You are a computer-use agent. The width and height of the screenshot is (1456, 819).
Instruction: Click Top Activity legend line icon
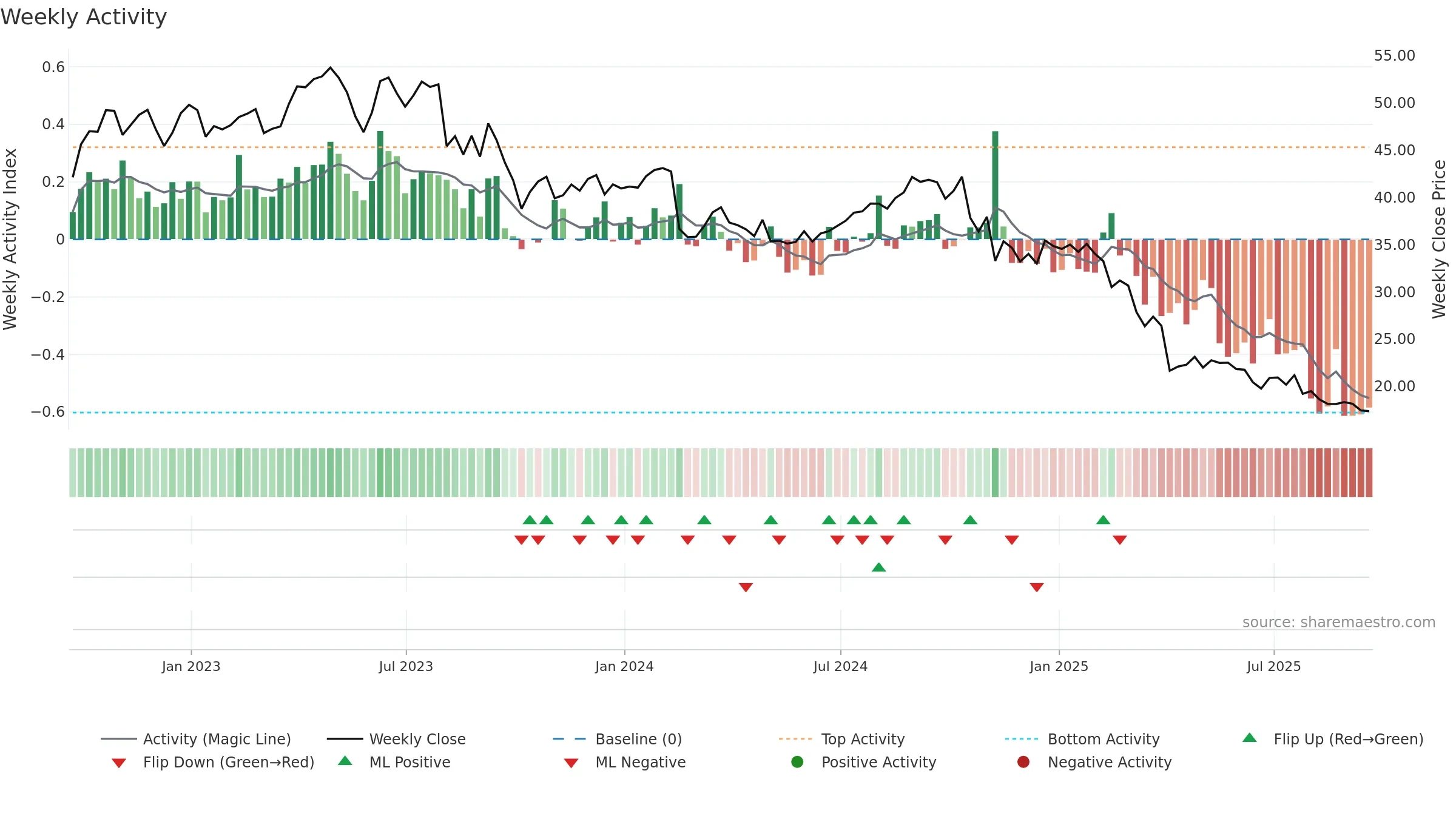click(795, 739)
